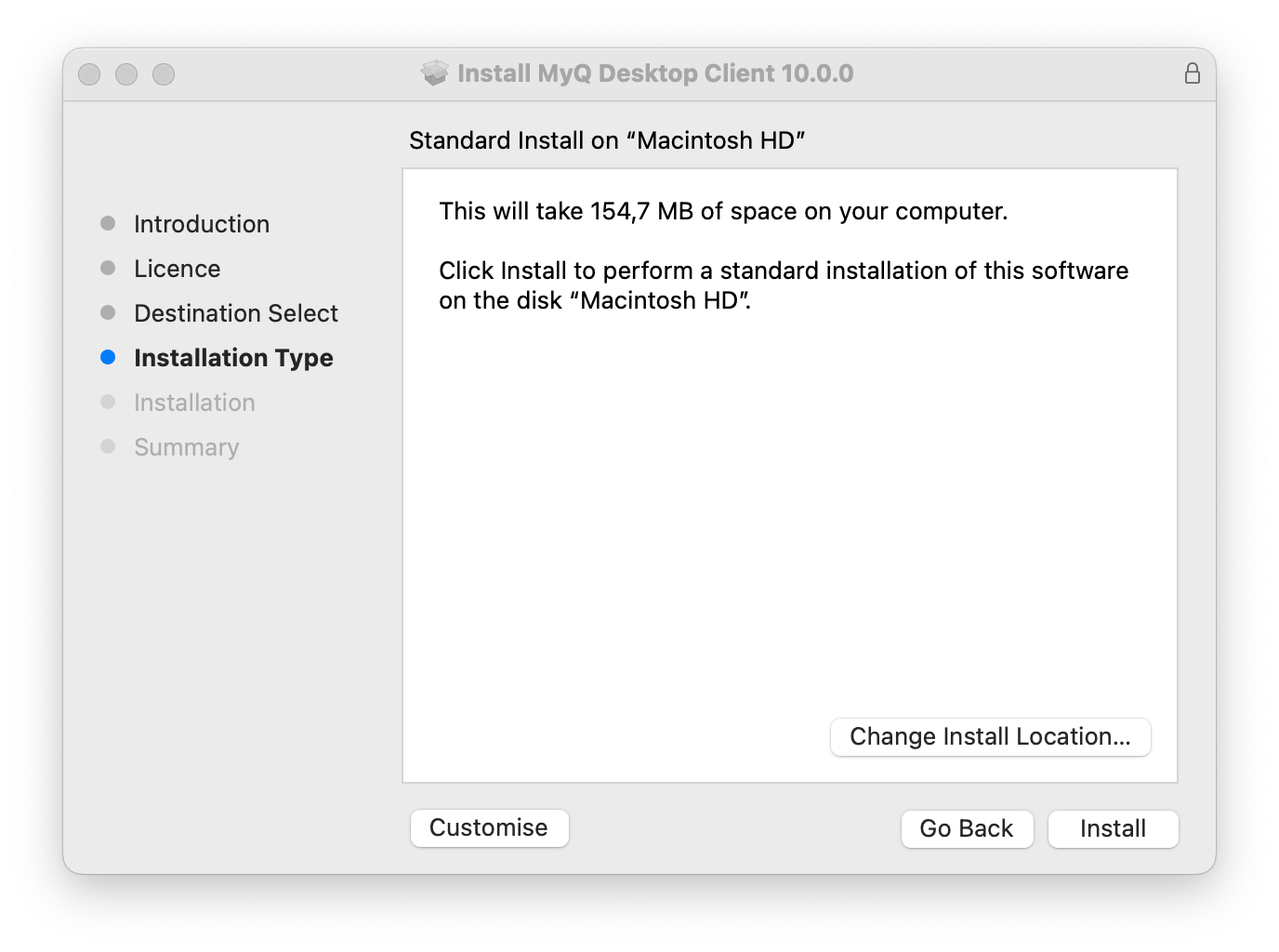Click the grey dot beside Installation step
1279x952 pixels.
[x=108, y=402]
